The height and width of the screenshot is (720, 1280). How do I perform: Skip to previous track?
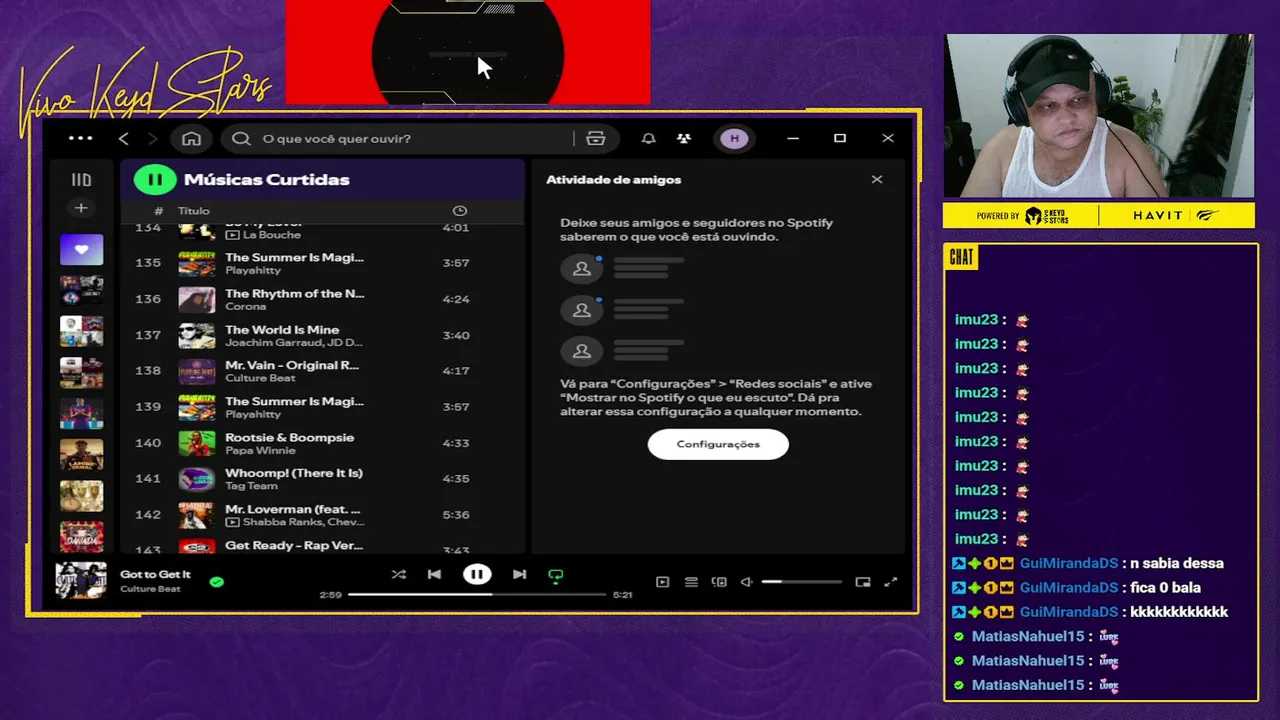(434, 574)
